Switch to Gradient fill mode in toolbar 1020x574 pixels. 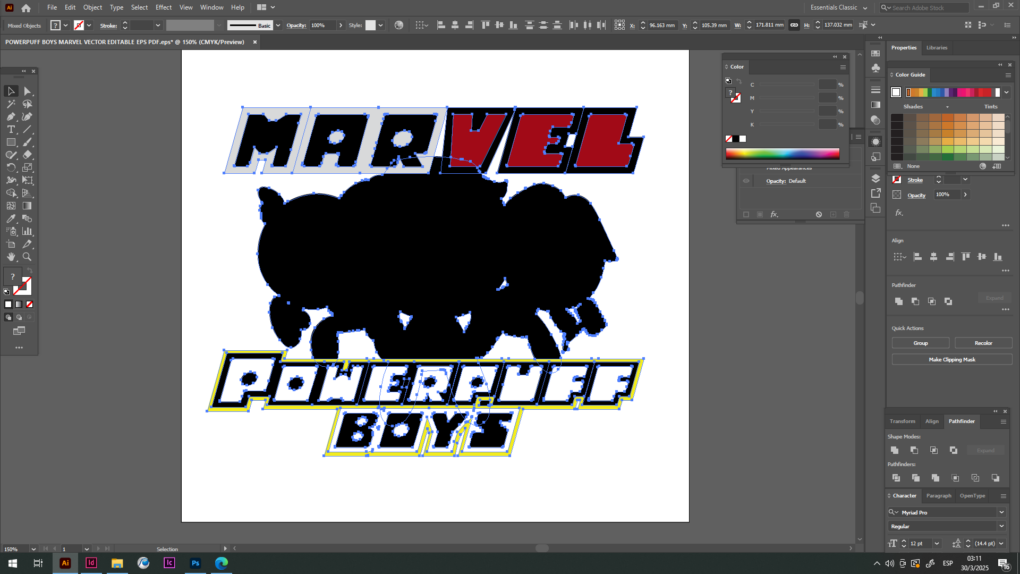click(19, 305)
